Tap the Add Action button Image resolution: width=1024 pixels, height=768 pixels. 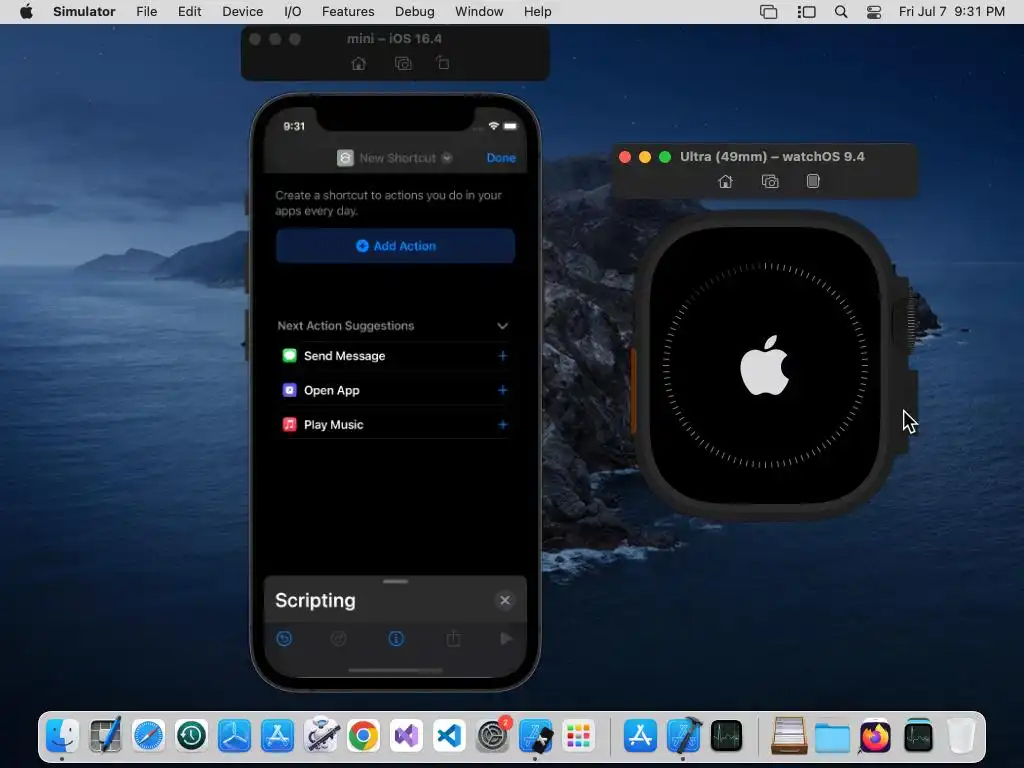pyautogui.click(x=396, y=246)
